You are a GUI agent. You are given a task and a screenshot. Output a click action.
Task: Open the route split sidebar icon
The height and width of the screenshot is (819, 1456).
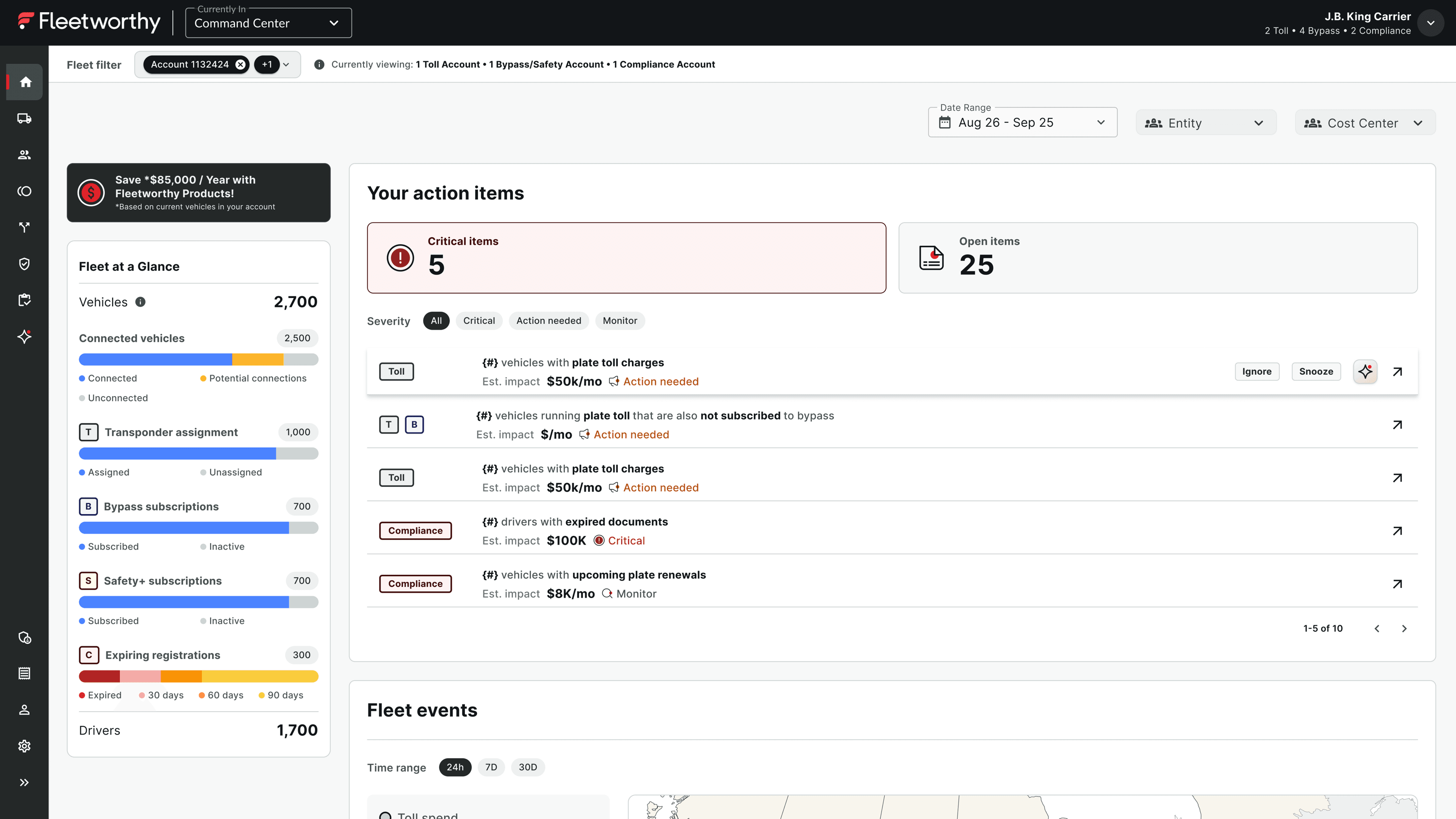pyautogui.click(x=24, y=227)
